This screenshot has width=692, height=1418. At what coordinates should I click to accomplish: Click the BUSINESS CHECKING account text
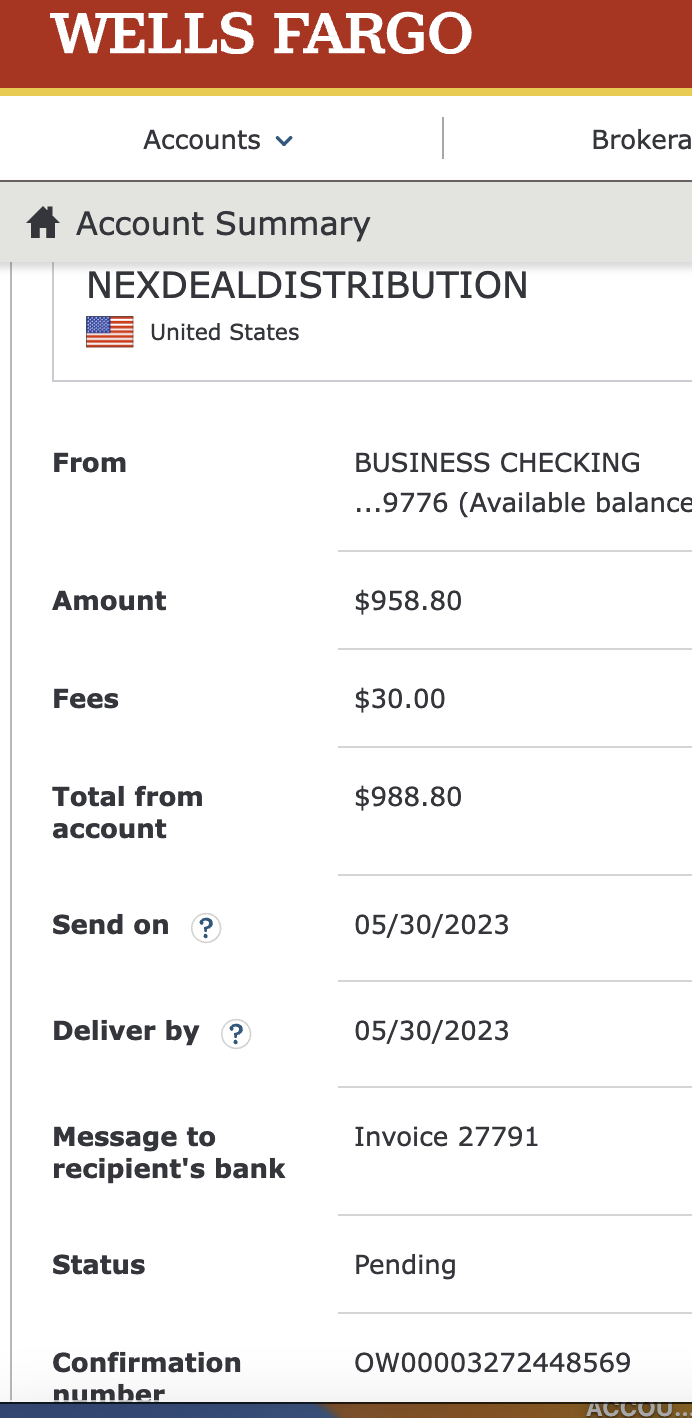click(497, 463)
